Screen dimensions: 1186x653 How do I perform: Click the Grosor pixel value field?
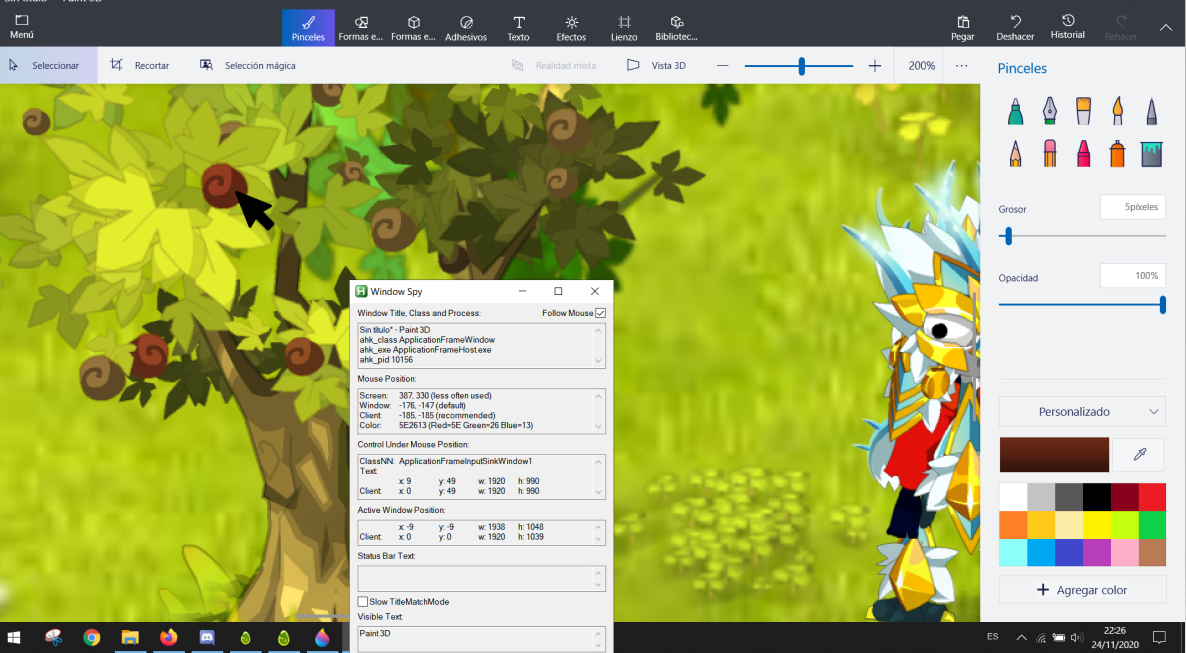click(x=1132, y=207)
